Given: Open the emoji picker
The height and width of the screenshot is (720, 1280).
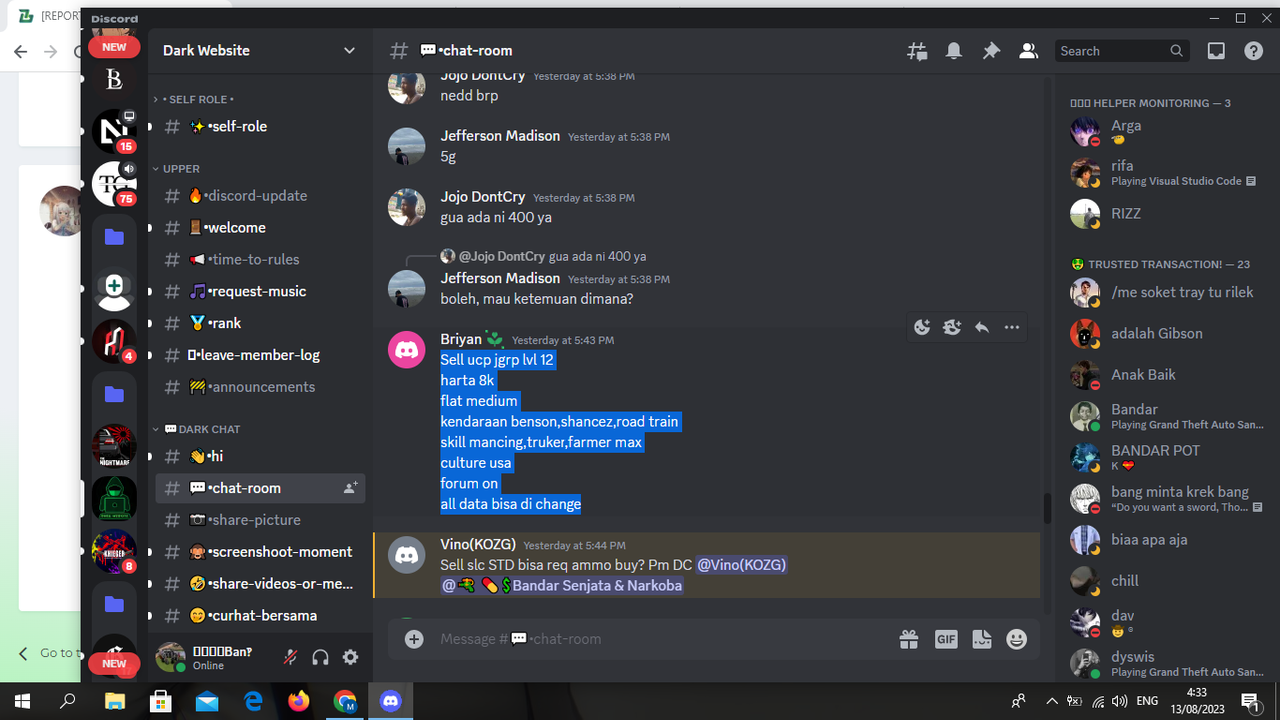Looking at the screenshot, I should click(1017, 639).
